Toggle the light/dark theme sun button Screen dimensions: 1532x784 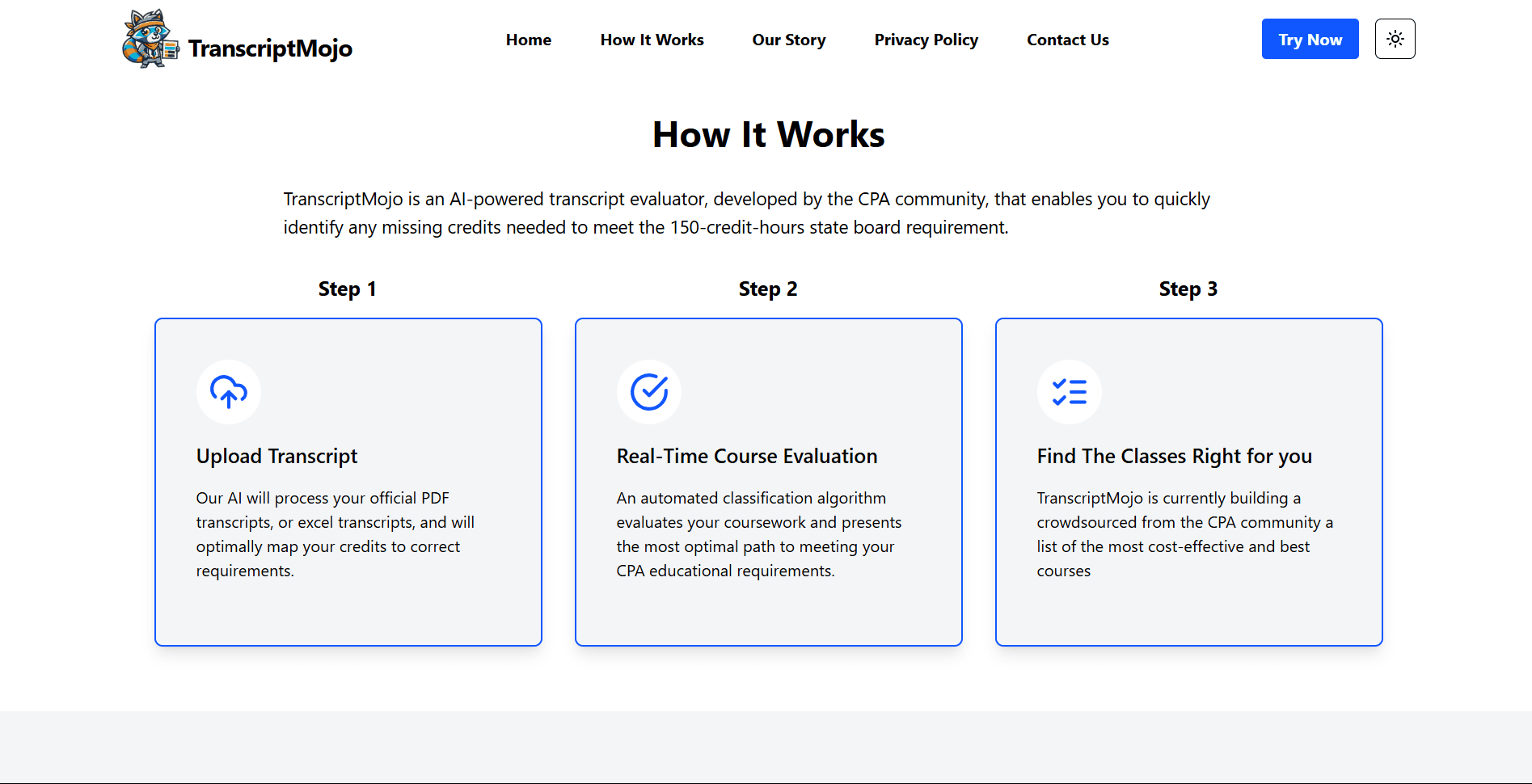pos(1395,39)
